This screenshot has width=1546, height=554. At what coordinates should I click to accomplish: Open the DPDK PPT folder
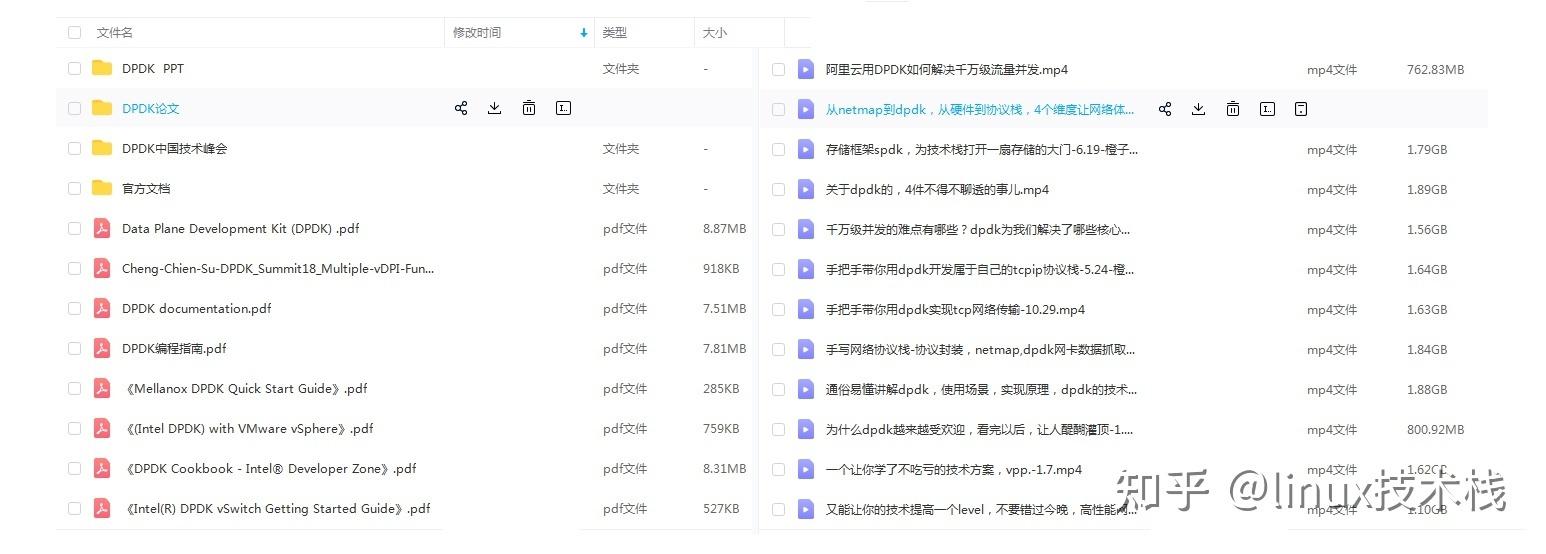(x=153, y=68)
